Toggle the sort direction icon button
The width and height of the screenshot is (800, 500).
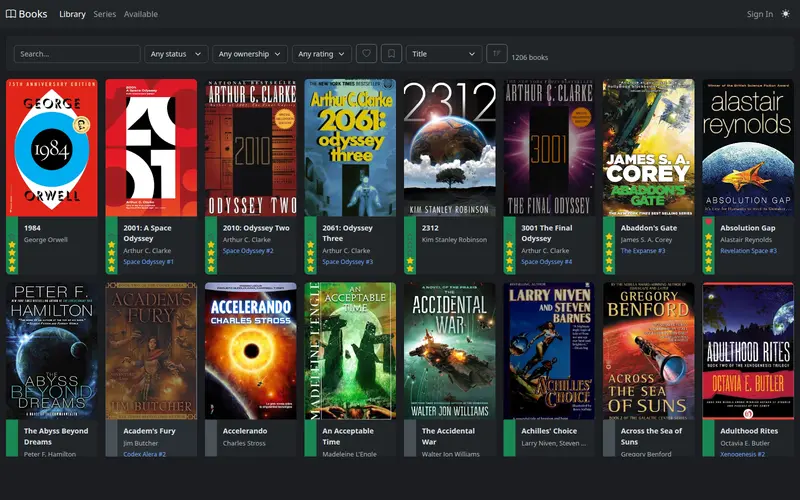(x=496, y=54)
